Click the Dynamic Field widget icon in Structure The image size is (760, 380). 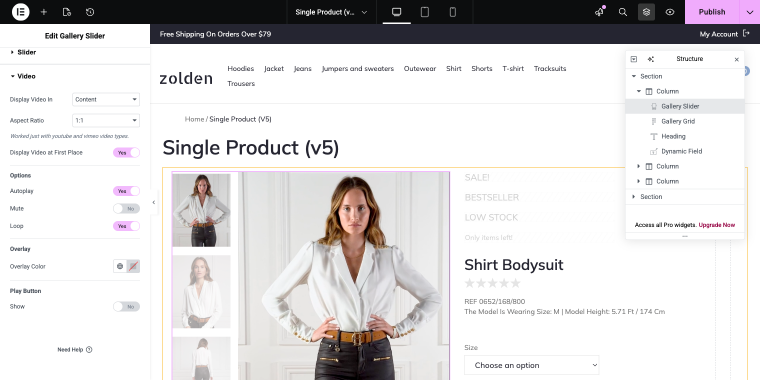click(653, 151)
